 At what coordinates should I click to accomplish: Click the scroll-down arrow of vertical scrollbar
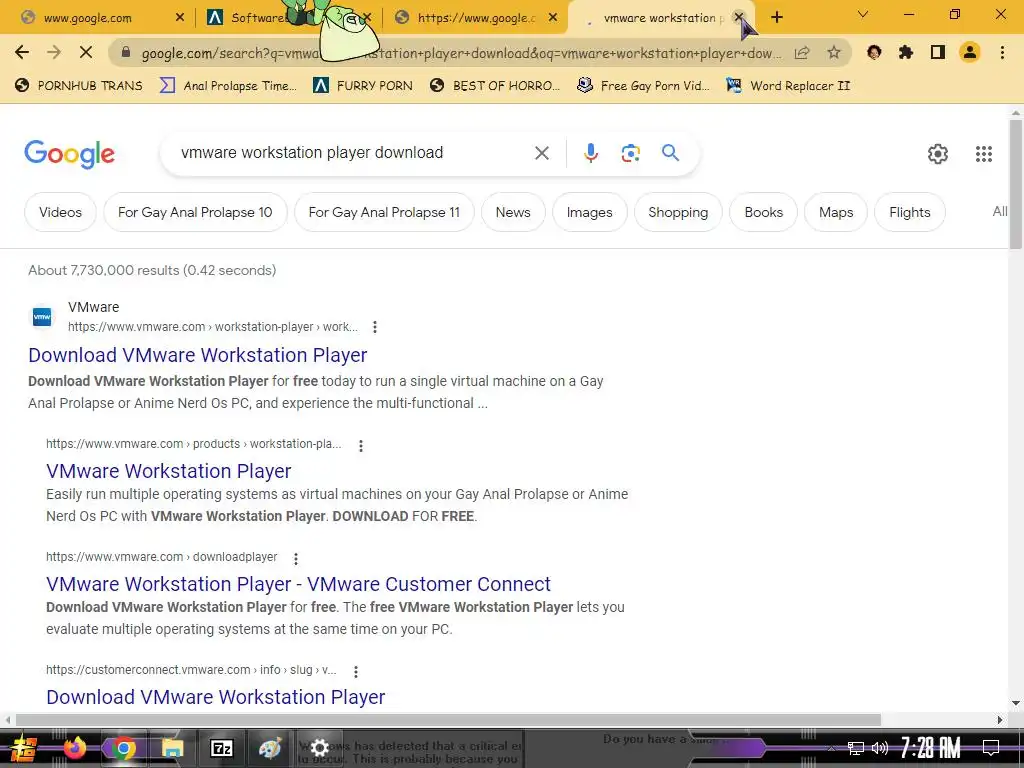coord(1015,703)
